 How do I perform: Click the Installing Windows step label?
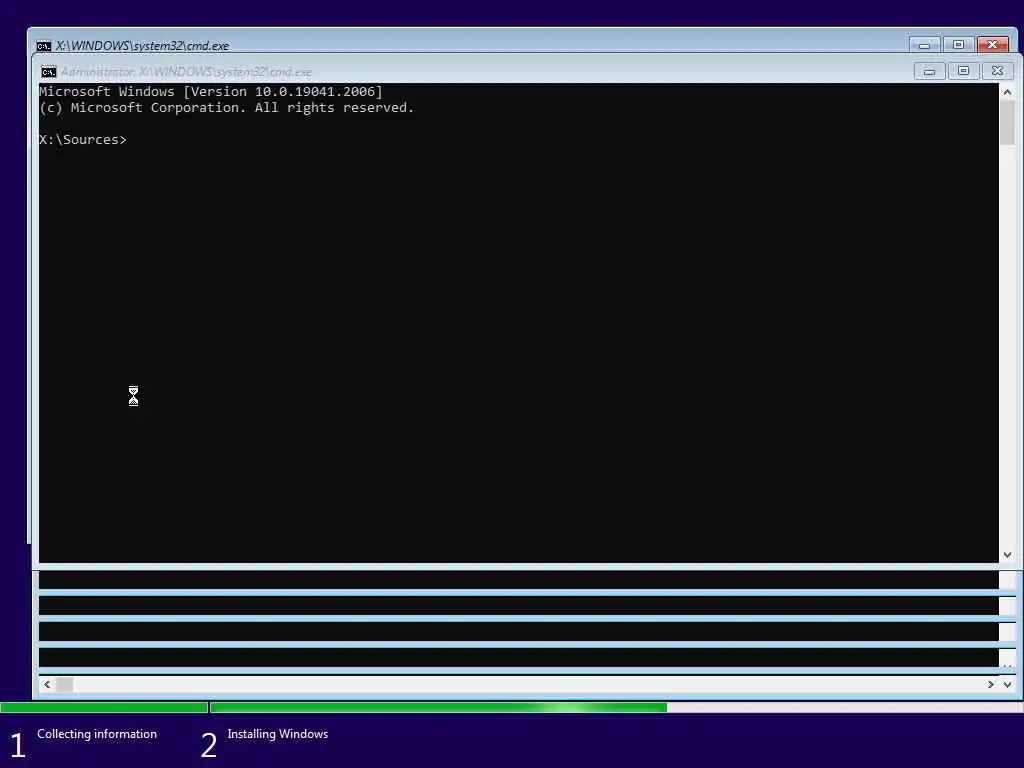(x=278, y=734)
